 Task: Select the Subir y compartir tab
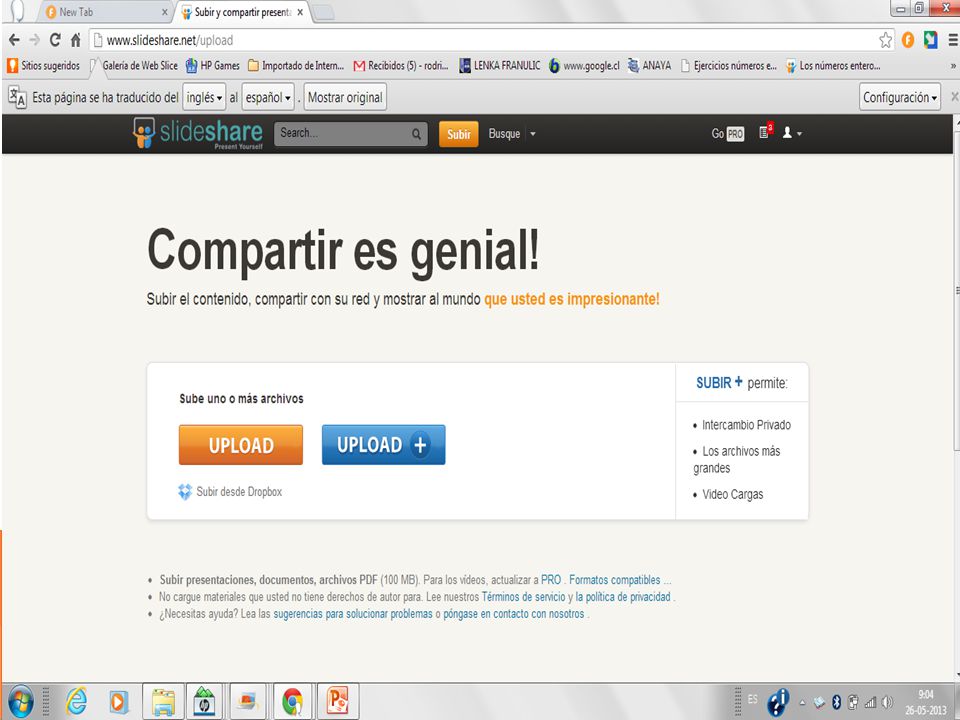coord(242,12)
